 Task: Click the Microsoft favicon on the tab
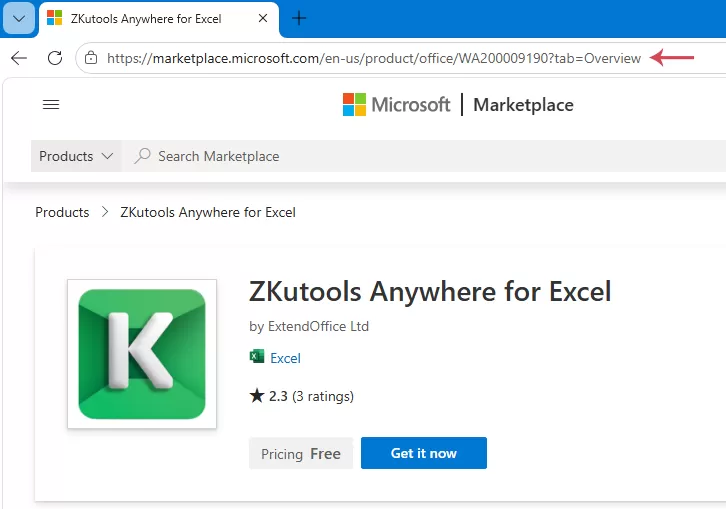[x=55, y=18]
